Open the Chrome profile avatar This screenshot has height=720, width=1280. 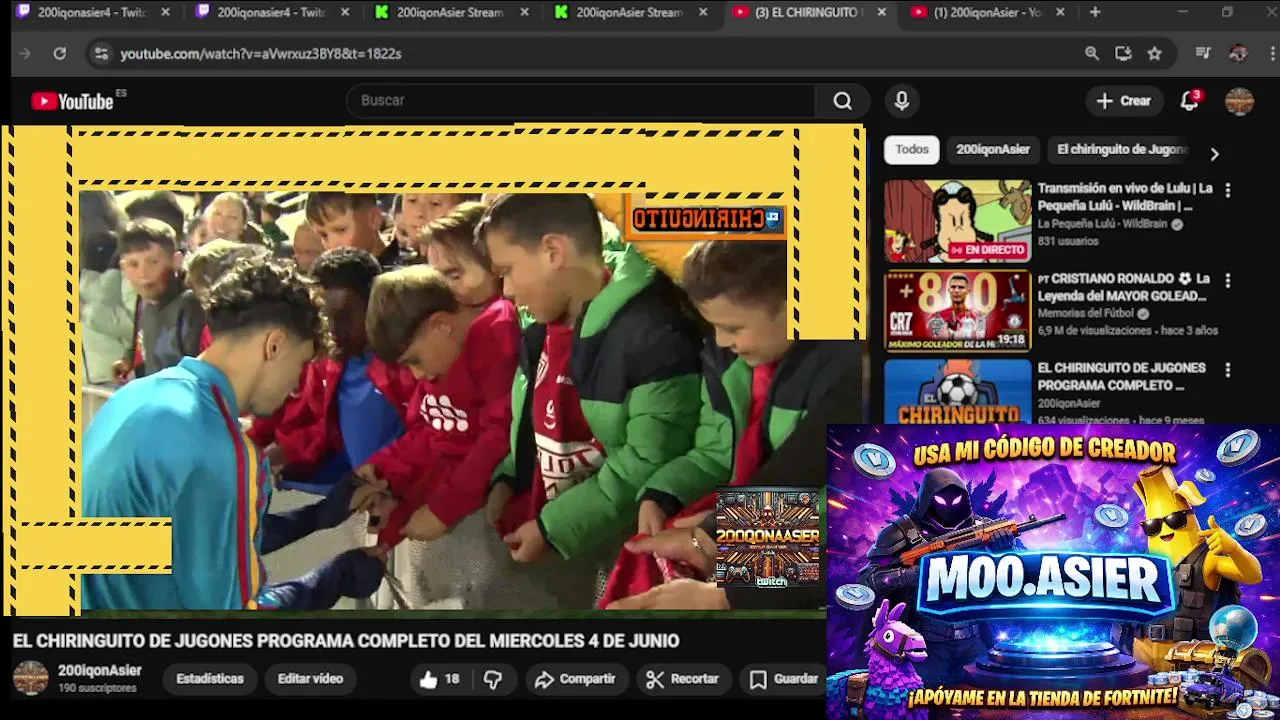pyautogui.click(x=1238, y=54)
